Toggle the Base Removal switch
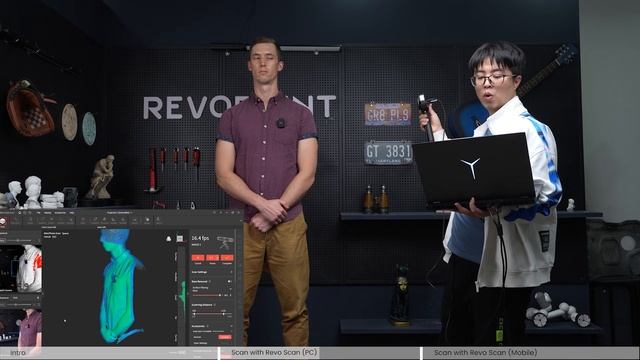This screenshot has height=360, width=640. [x=229, y=281]
